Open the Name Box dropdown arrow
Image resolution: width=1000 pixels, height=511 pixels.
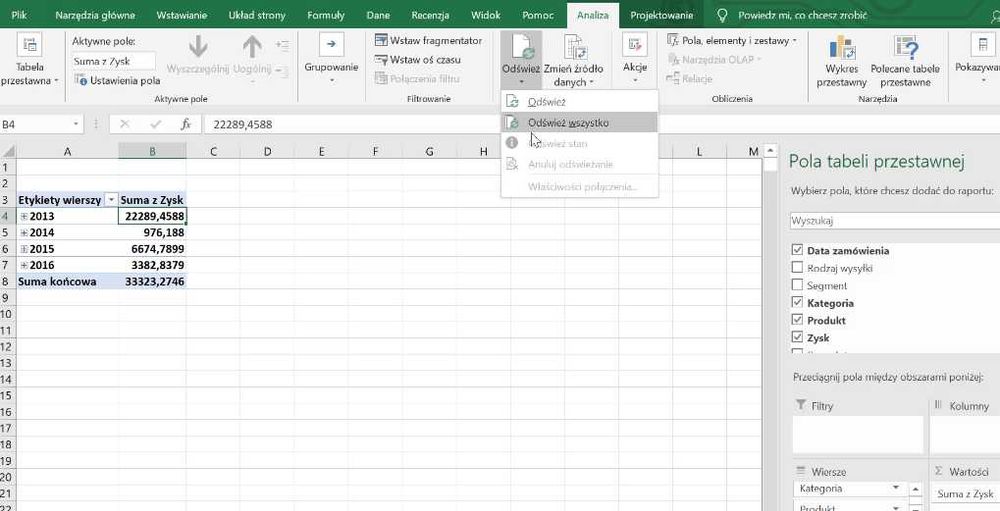(77, 124)
